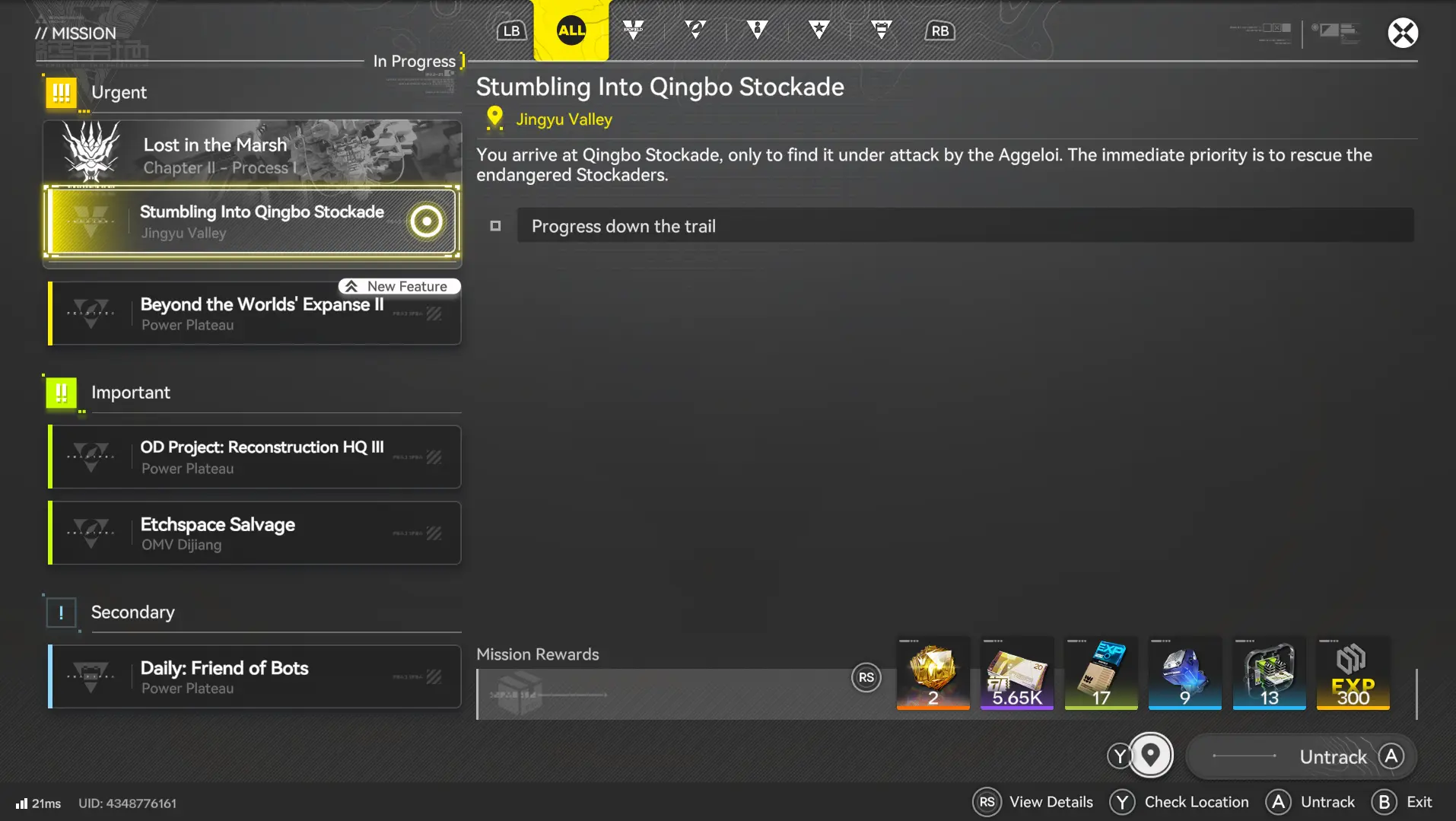Toggle the Progress down the trail checkbox
The height and width of the screenshot is (821, 1456).
495,226
